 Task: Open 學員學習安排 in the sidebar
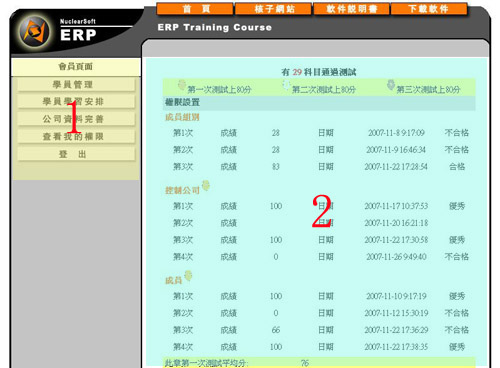pos(76,102)
